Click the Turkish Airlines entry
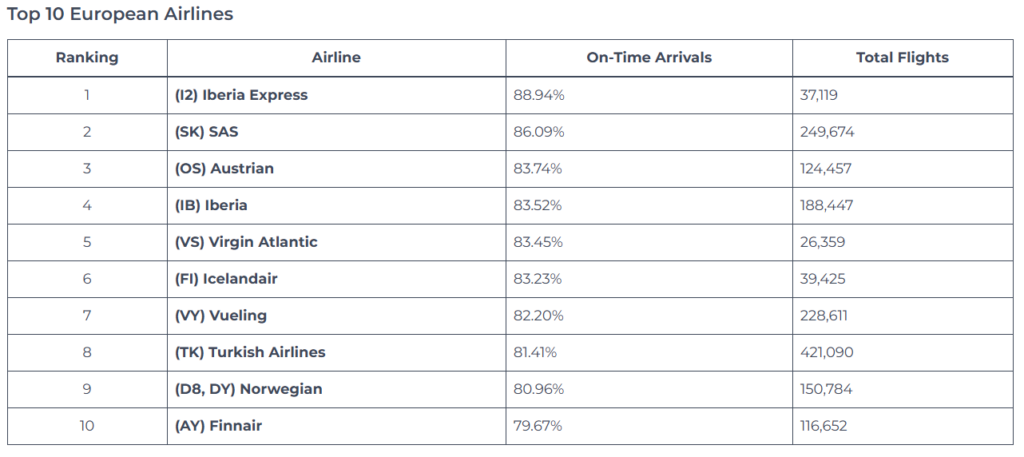Viewport: 1024px width, 457px height. coord(250,352)
